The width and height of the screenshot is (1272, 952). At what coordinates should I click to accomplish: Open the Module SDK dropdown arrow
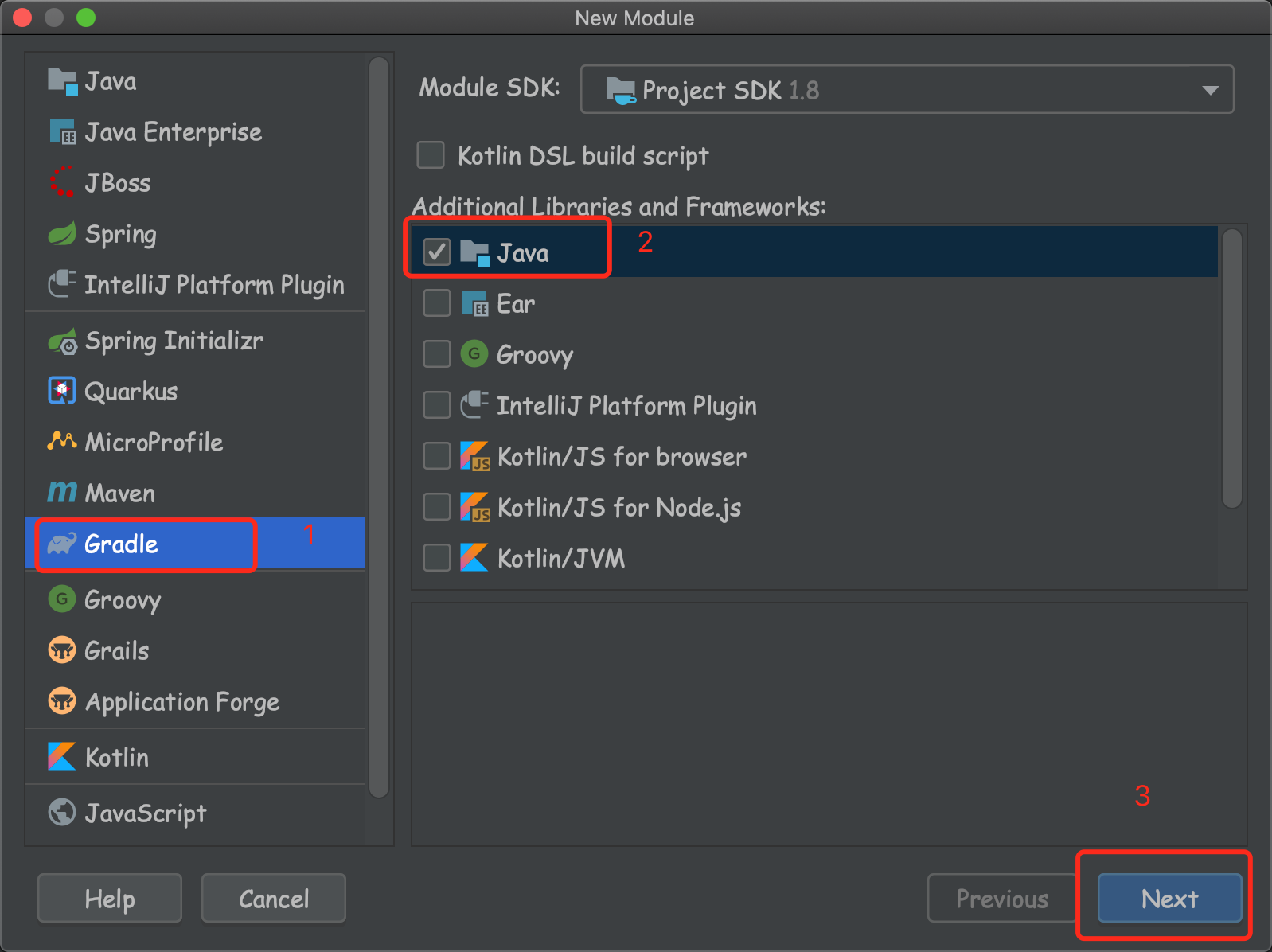1210,90
